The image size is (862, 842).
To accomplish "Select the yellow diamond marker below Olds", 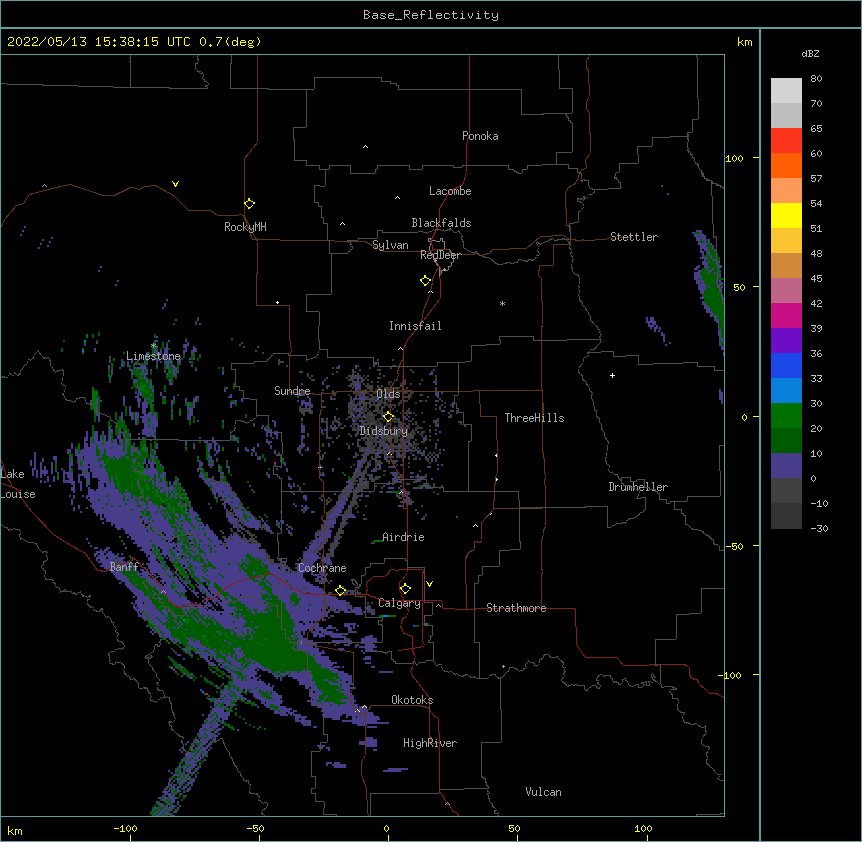I will (x=388, y=417).
